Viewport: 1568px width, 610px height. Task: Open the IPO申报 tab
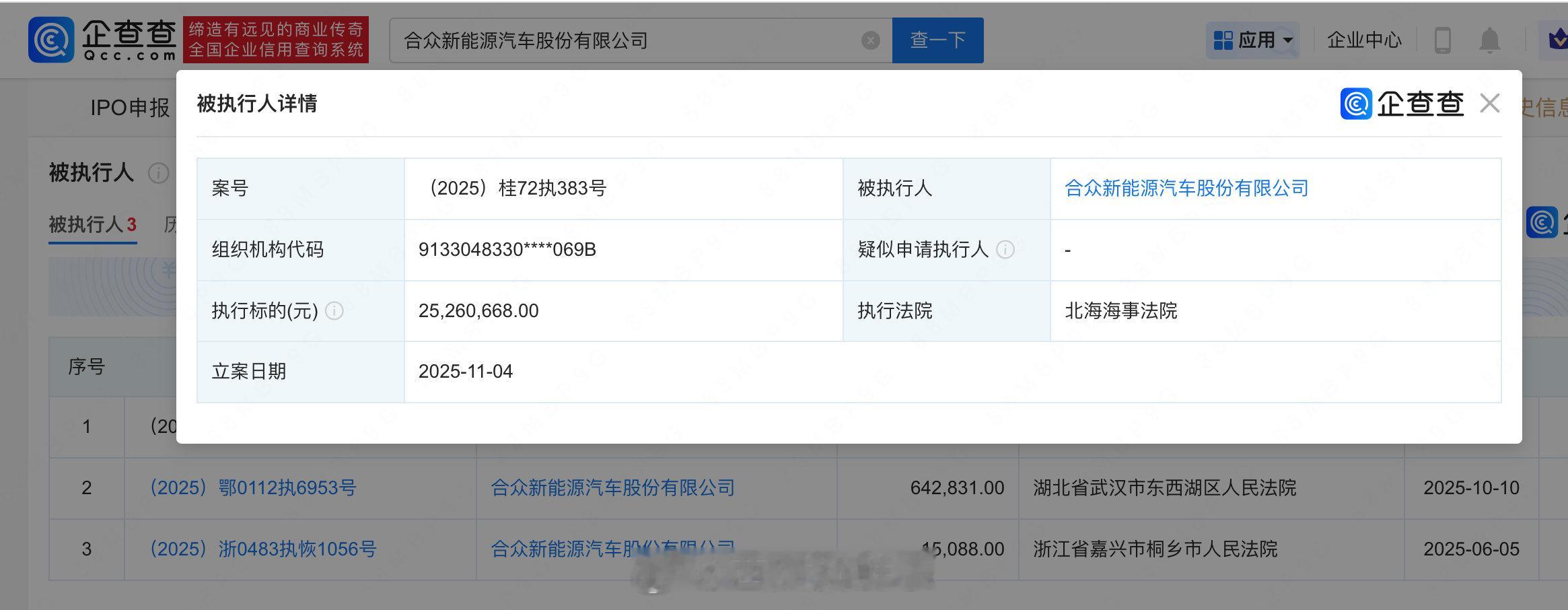[x=130, y=108]
